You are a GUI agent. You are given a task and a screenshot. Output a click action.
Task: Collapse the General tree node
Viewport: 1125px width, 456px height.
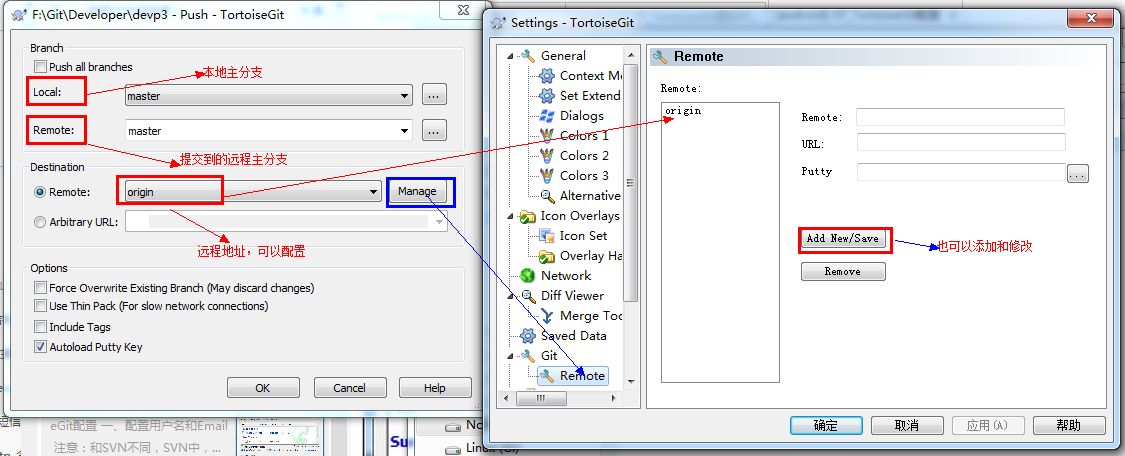[511, 56]
